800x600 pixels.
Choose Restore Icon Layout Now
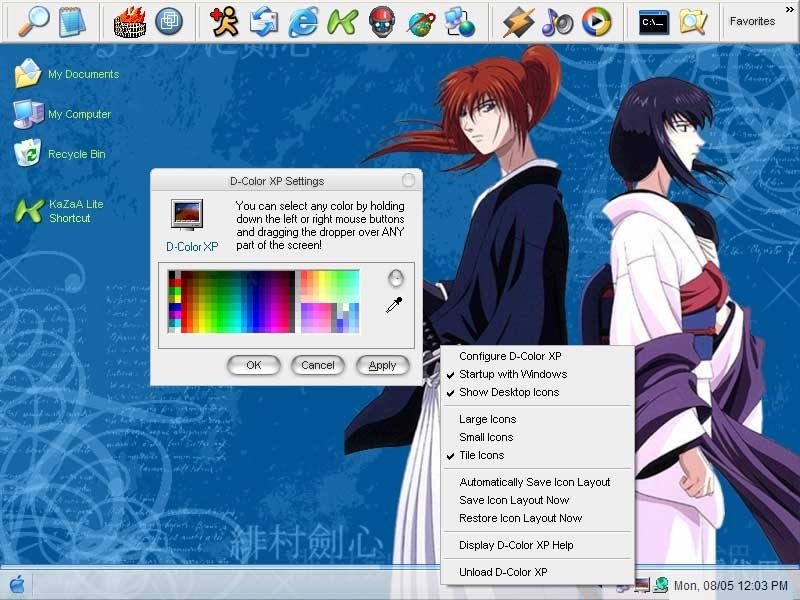pyautogui.click(x=537, y=518)
